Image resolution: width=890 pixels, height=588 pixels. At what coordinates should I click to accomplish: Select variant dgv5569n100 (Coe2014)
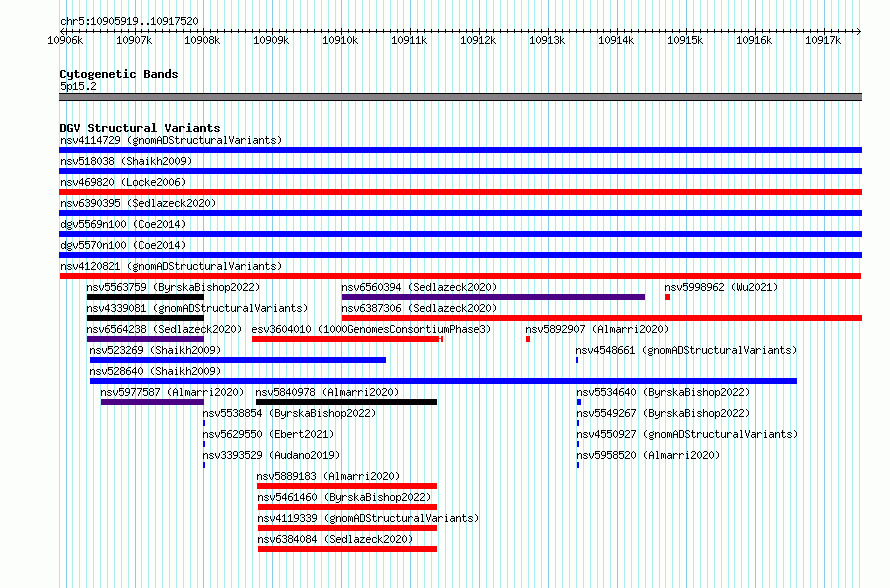pos(123,224)
